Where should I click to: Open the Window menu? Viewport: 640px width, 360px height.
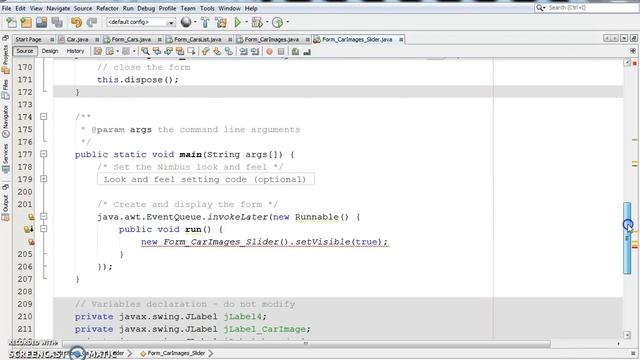tap(229, 8)
